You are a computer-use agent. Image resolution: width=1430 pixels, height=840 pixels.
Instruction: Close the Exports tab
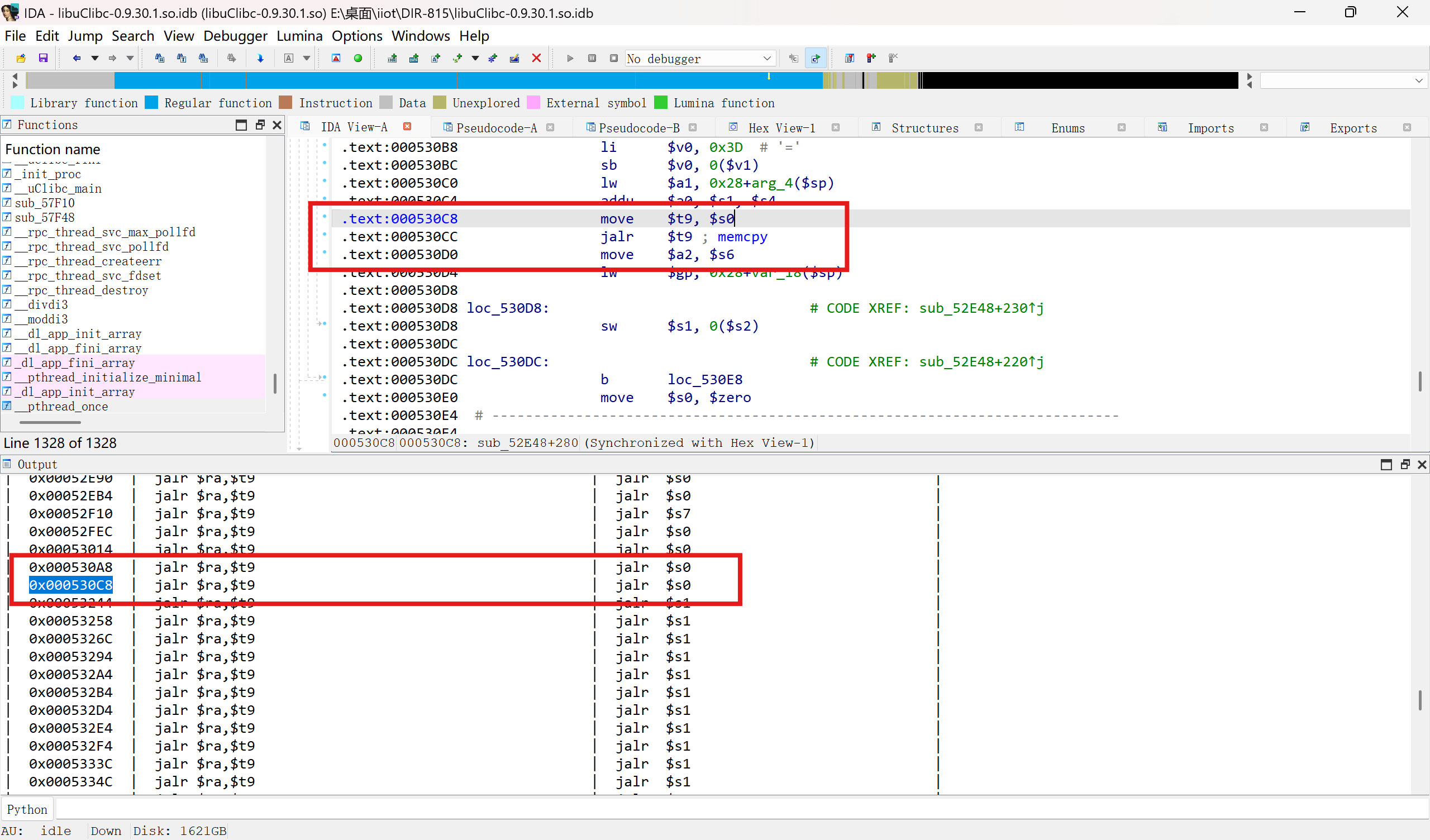(x=1407, y=128)
